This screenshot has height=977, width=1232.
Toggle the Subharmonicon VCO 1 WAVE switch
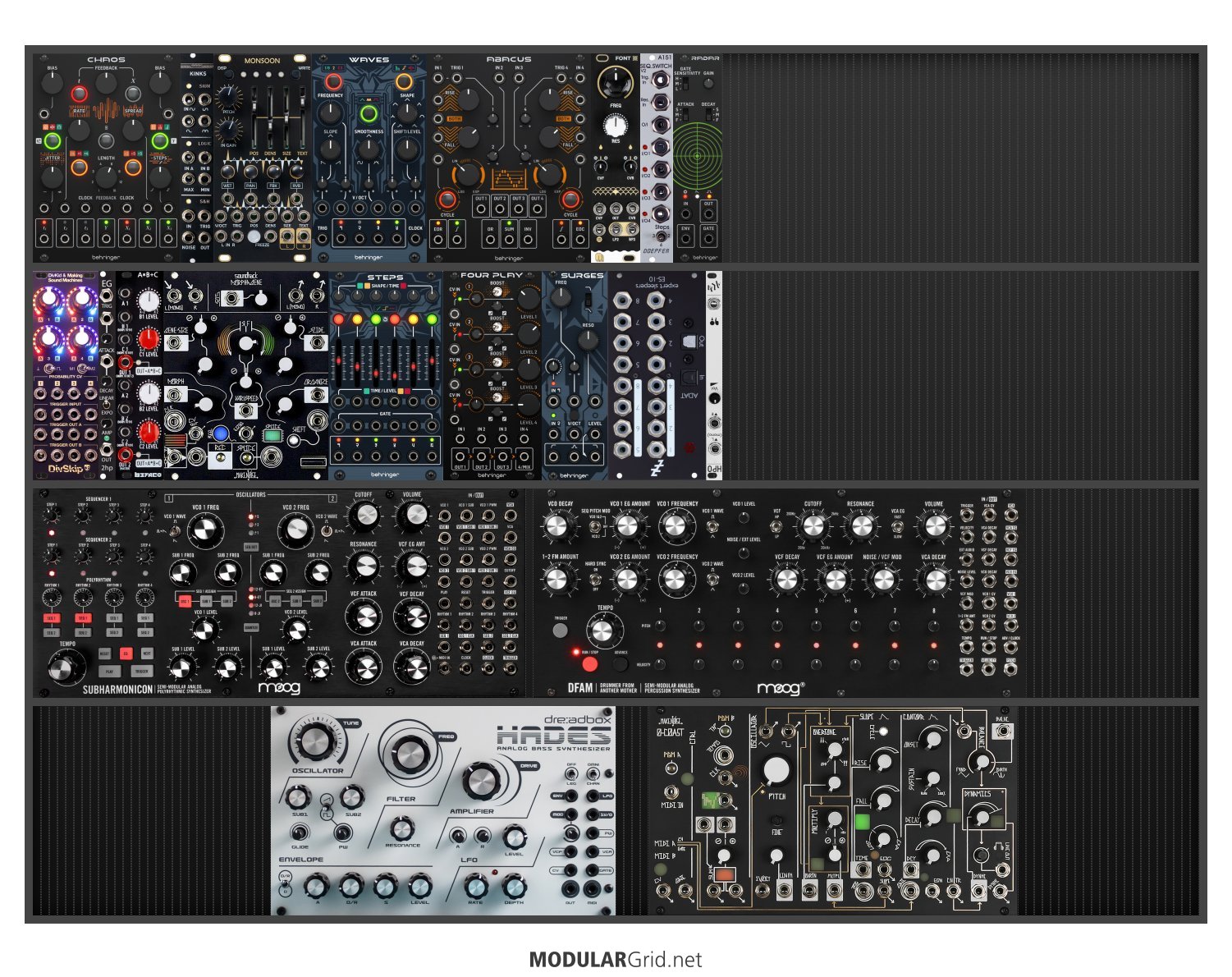pyautogui.click(x=175, y=530)
